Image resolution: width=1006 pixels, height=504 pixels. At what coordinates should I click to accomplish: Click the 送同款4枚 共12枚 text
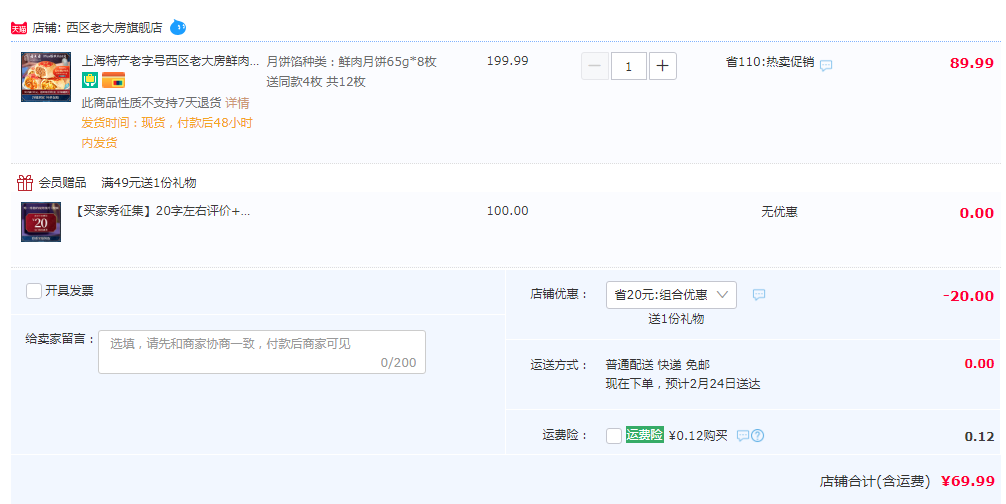(x=316, y=81)
